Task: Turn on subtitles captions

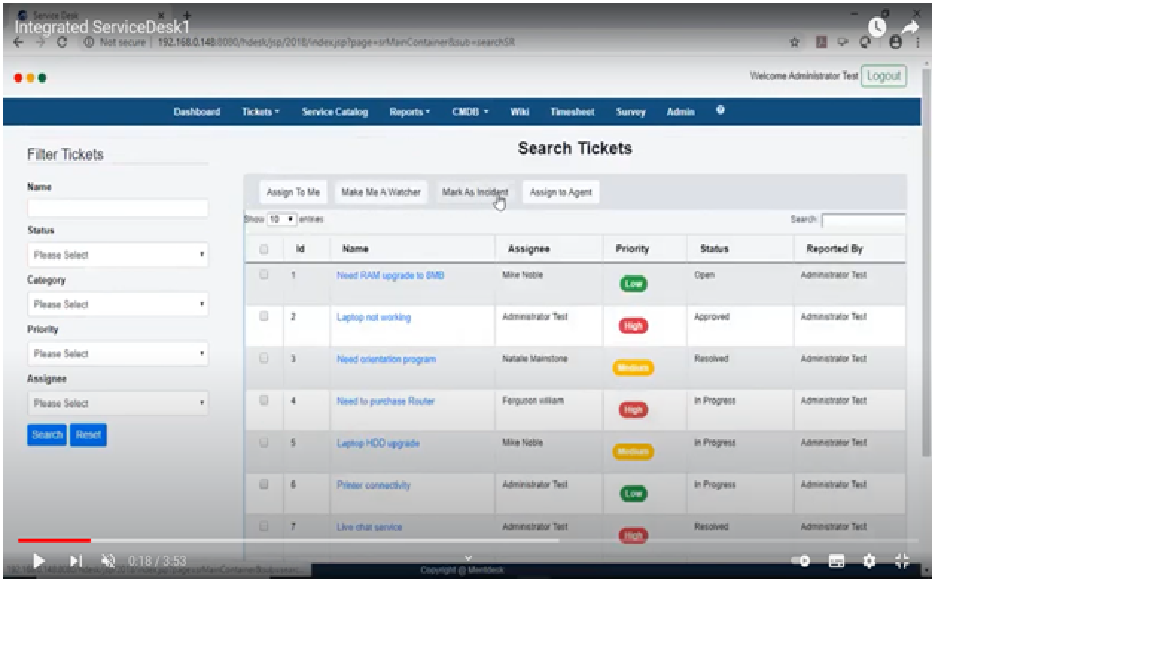Action: point(836,561)
